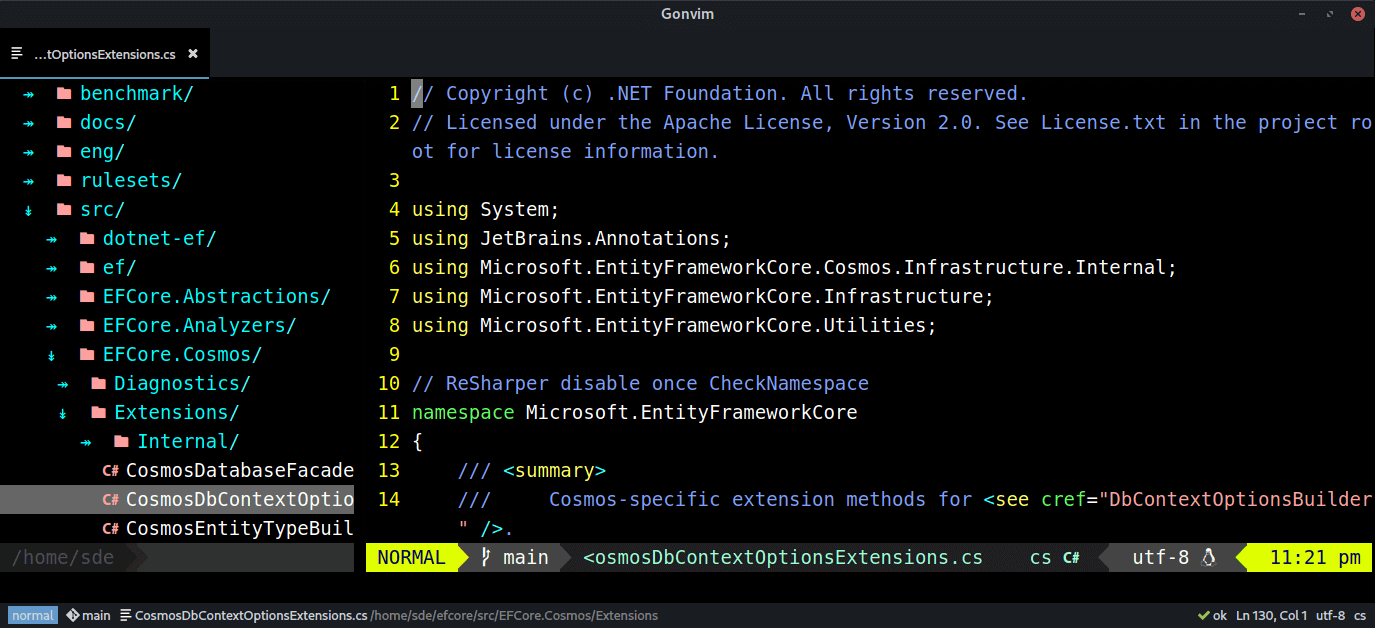Screen dimensions: 1375x628
Task: Click the cs filetype label in statusline
Action: click(x=1041, y=558)
